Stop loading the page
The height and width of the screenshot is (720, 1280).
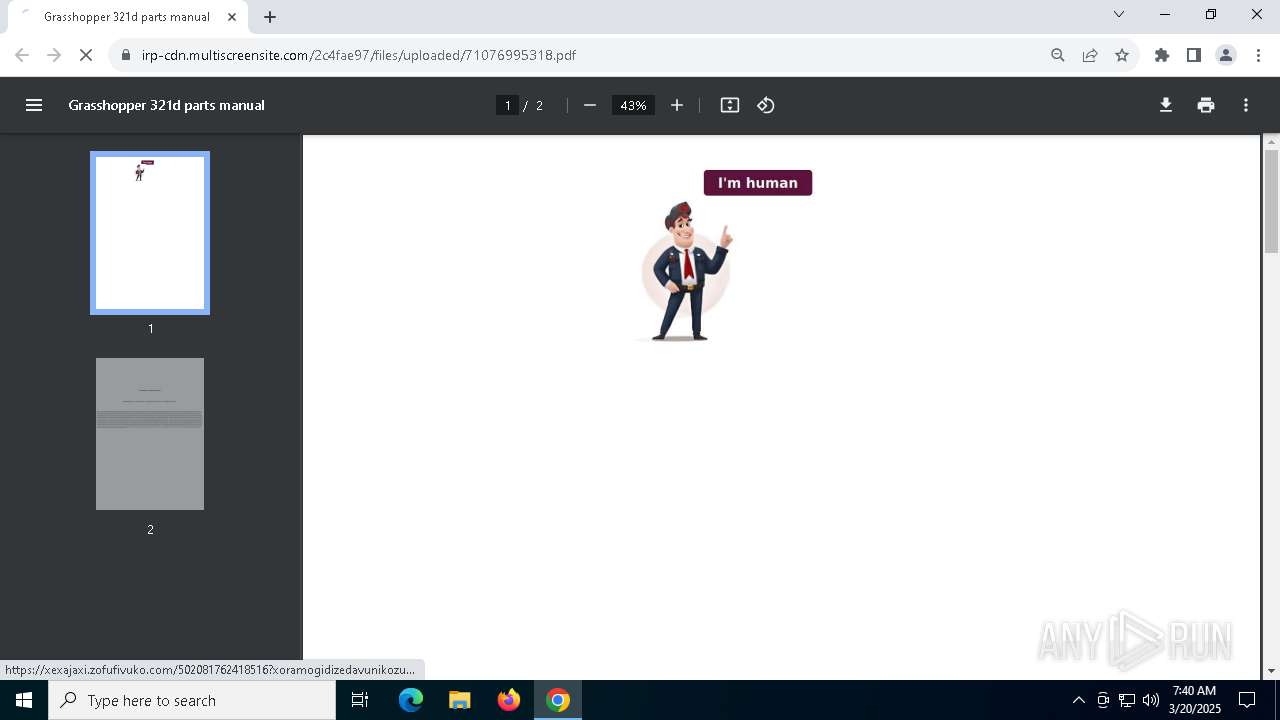click(x=86, y=55)
